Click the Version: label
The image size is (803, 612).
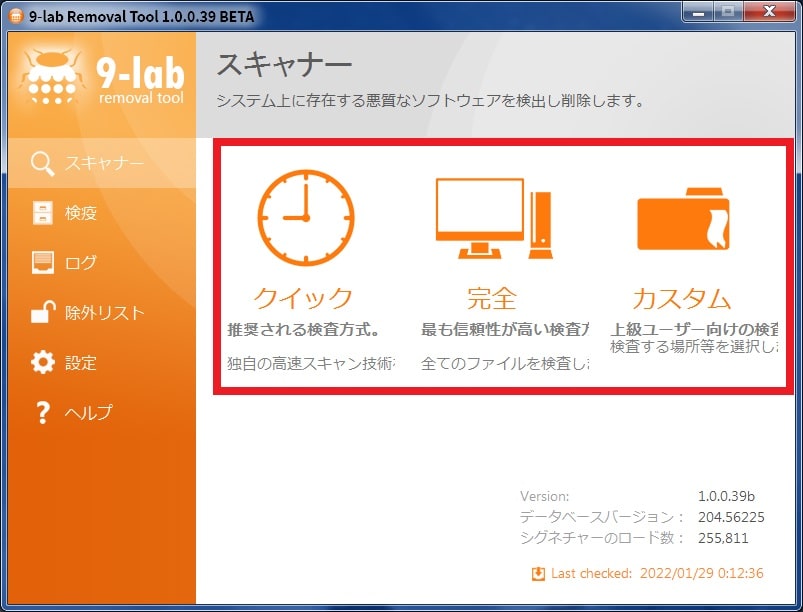[x=544, y=496]
